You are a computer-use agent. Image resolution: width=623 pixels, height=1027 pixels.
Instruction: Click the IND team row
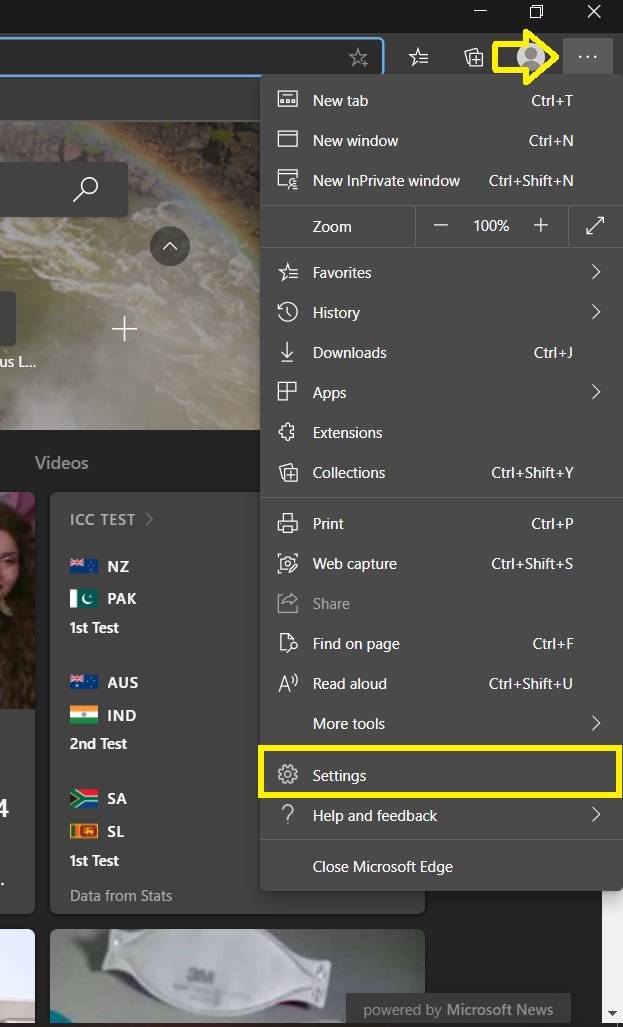103,715
